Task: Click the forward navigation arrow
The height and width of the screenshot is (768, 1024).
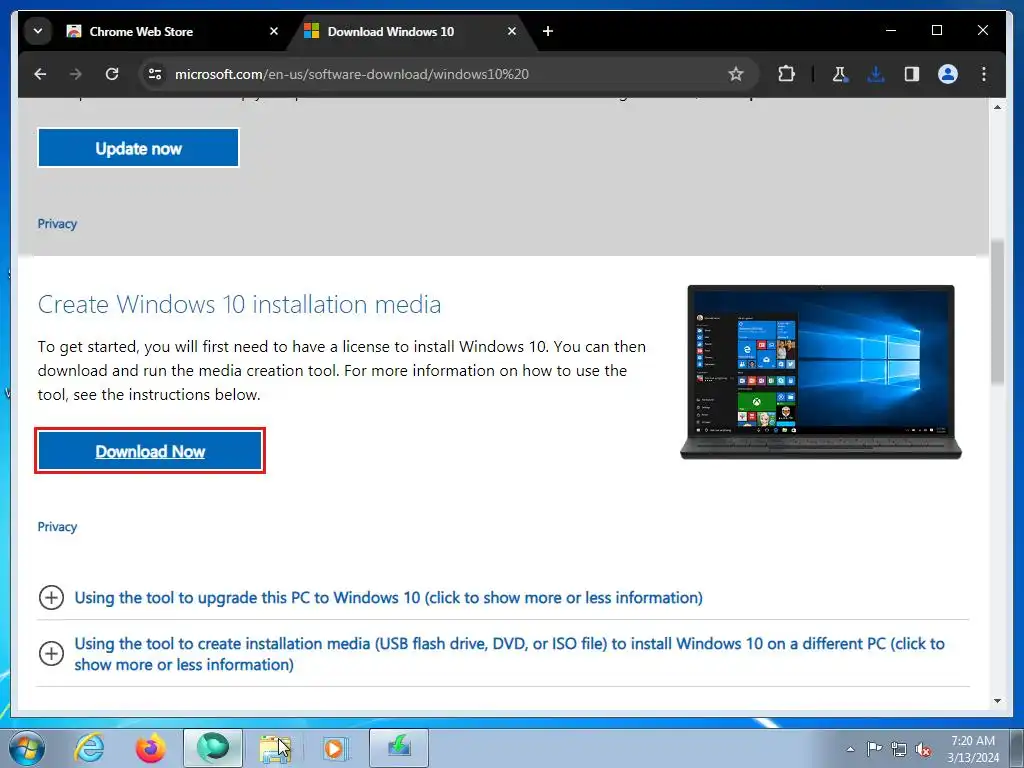Action: tap(76, 74)
